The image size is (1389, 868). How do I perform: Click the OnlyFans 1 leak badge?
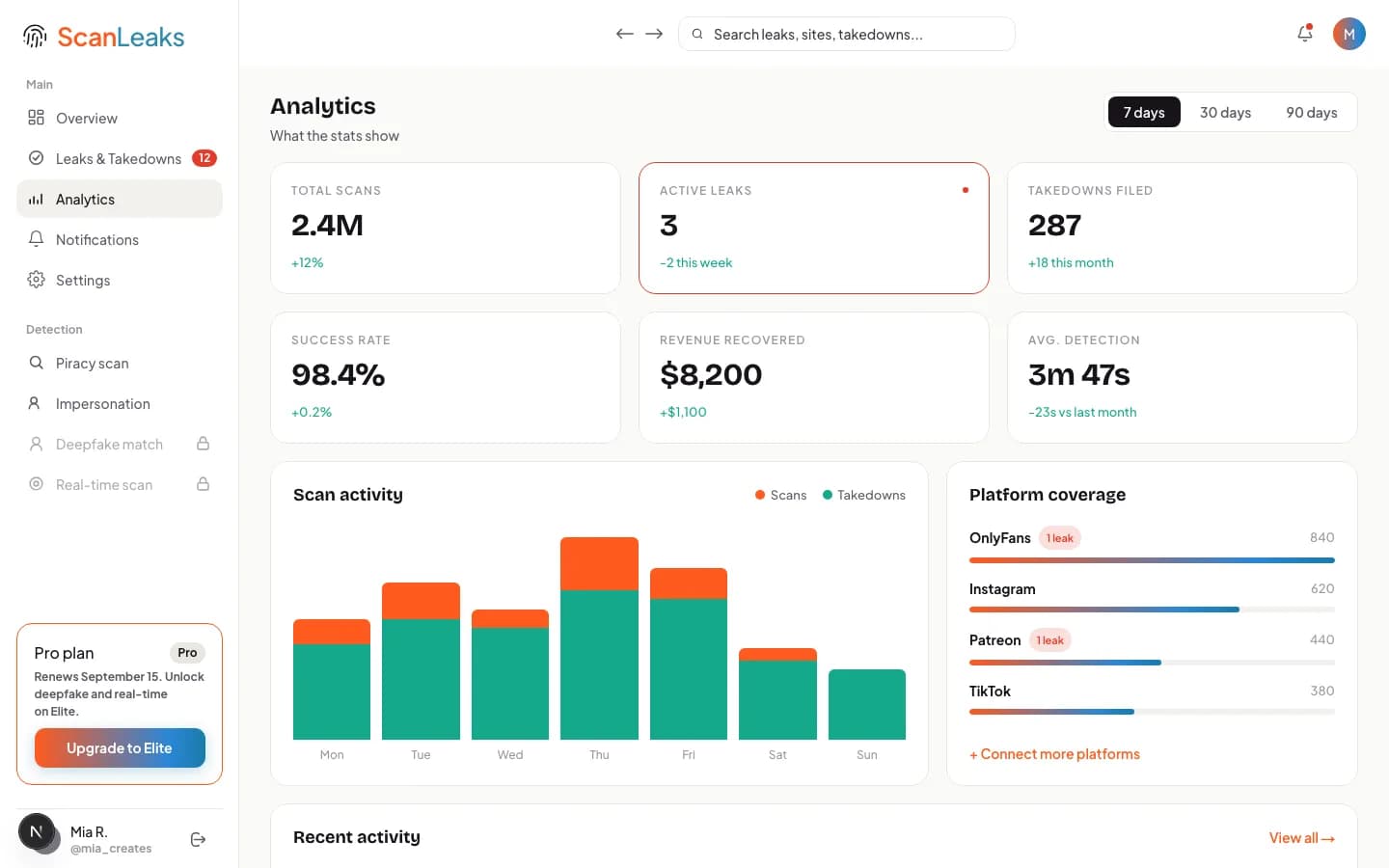(1059, 538)
